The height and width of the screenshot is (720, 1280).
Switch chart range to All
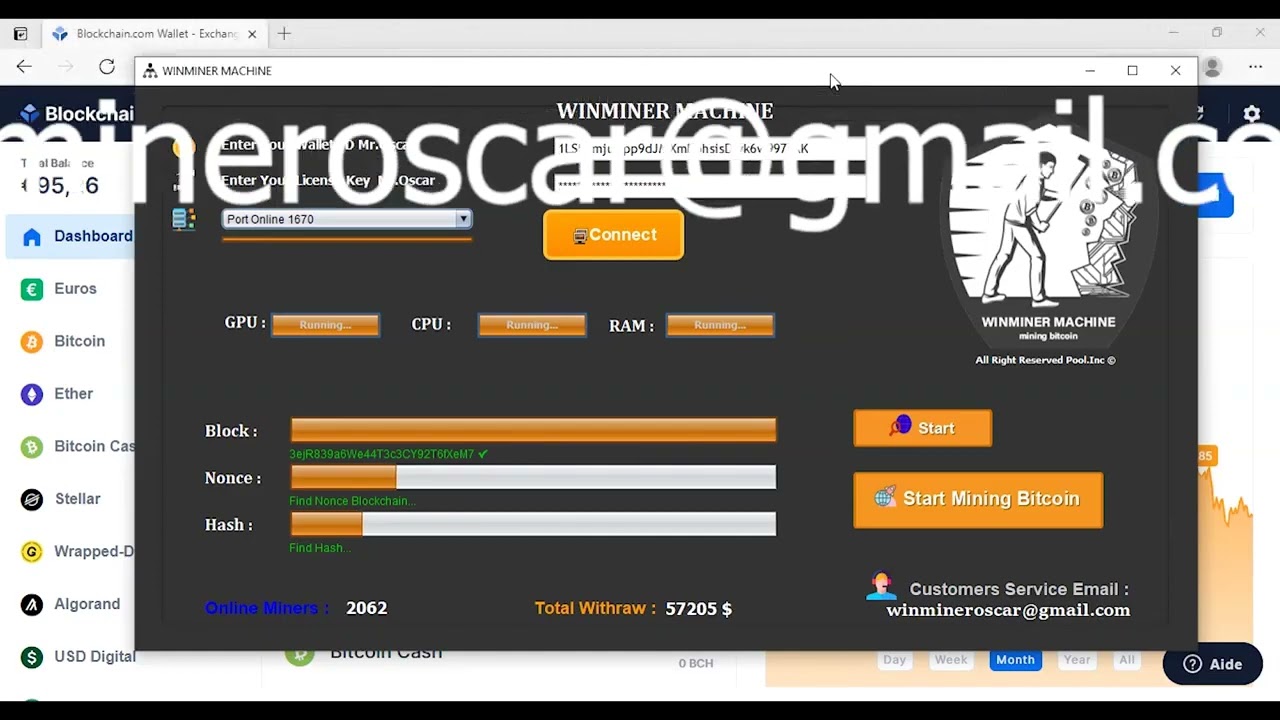click(x=1127, y=660)
